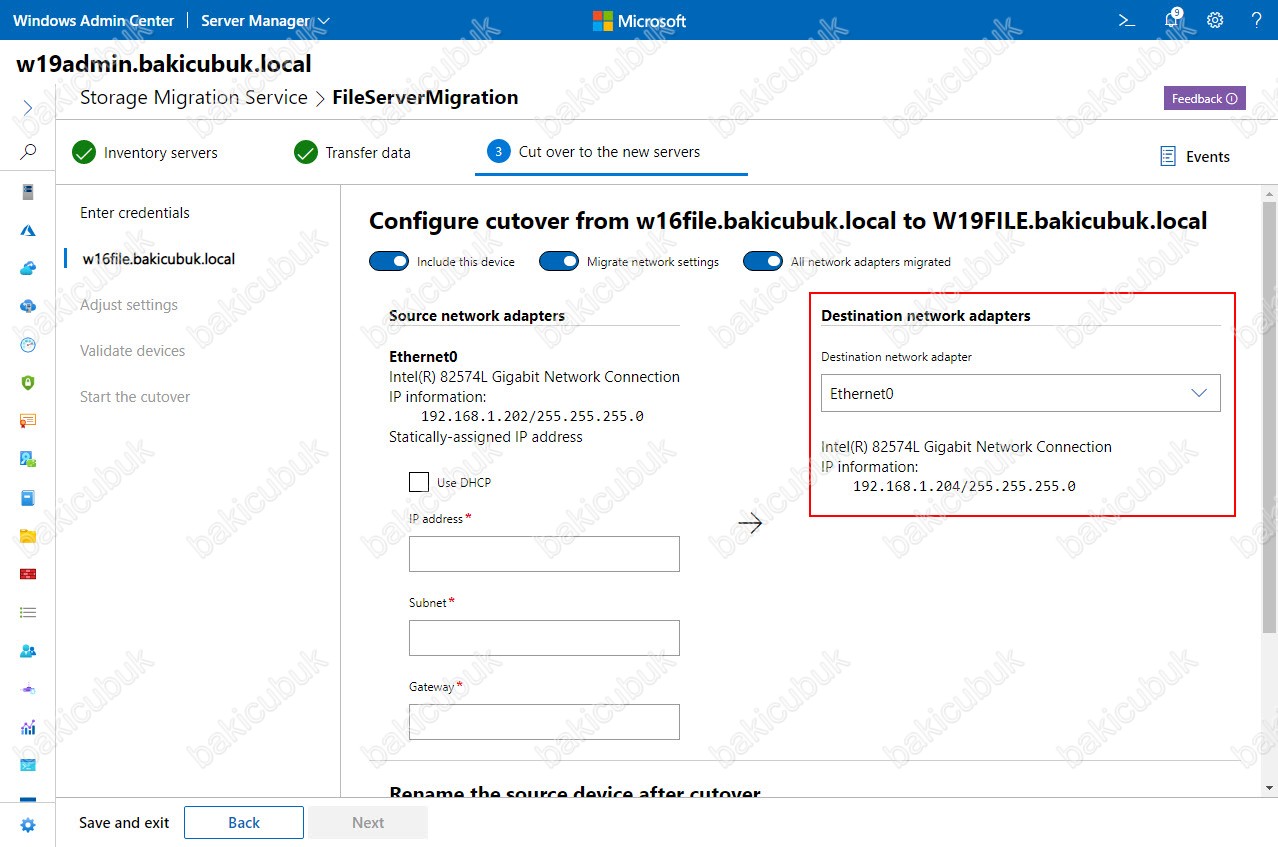Image resolution: width=1278 pixels, height=847 pixels.
Task: Go to Transfer data step
Action: pyautogui.click(x=352, y=153)
